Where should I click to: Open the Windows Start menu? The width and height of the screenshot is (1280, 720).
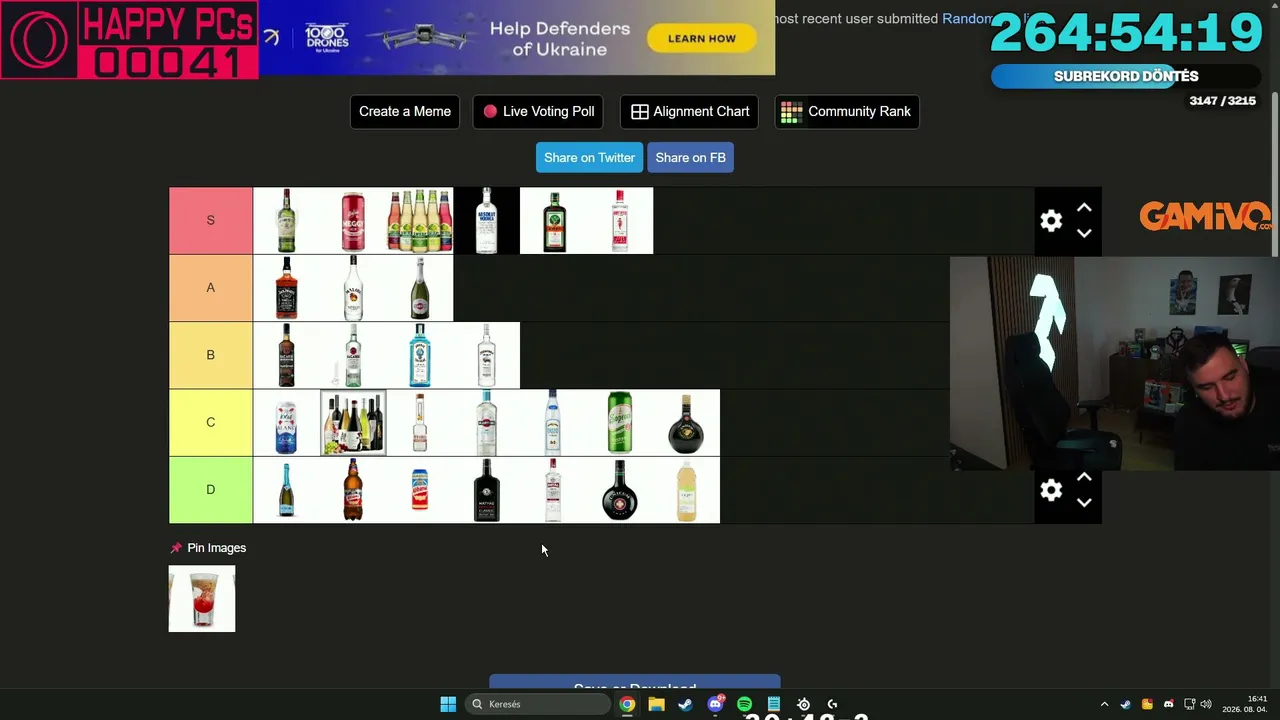click(448, 704)
